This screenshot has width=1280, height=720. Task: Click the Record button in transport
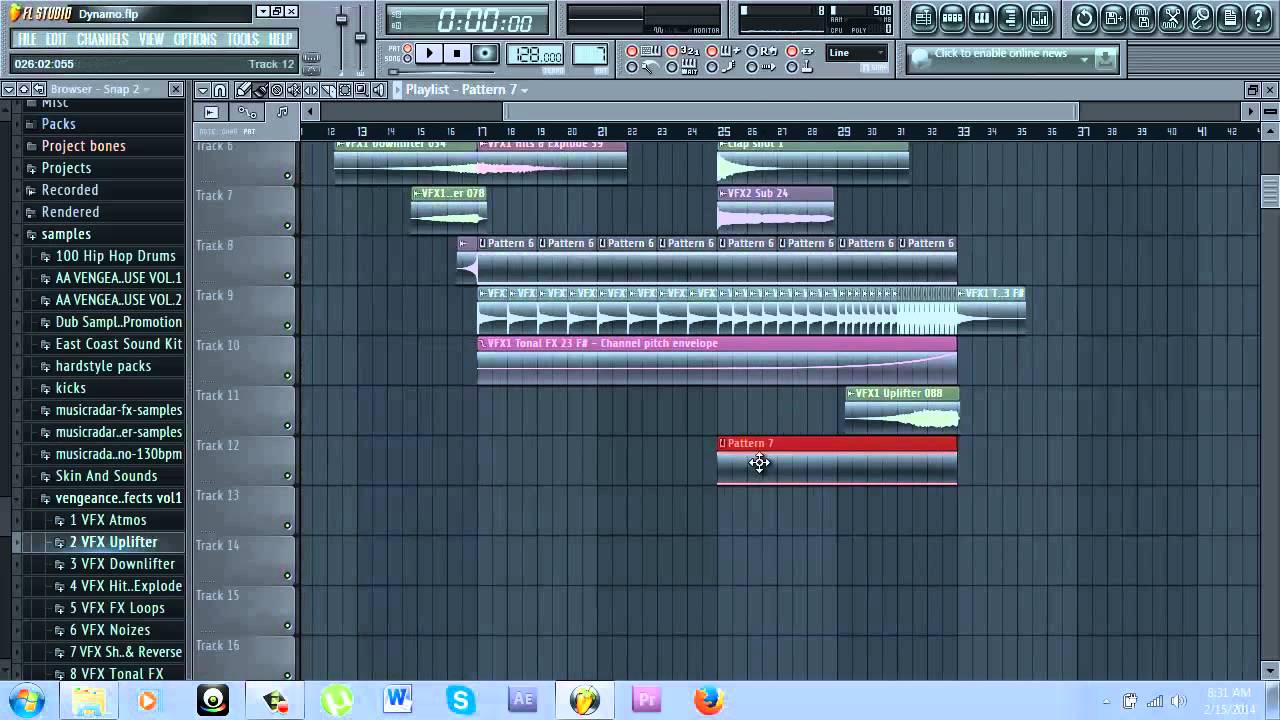[485, 53]
